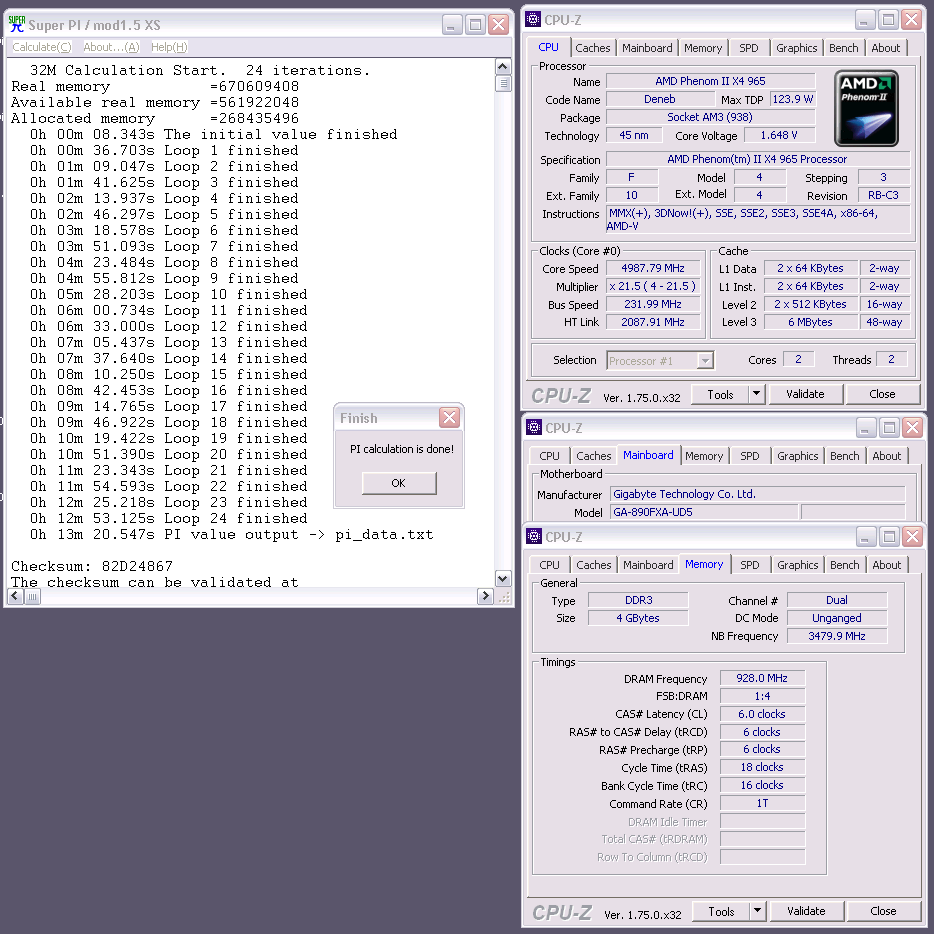This screenshot has width=934, height=934.
Task: Confirm PI calculation done with OK
Action: pos(398,483)
